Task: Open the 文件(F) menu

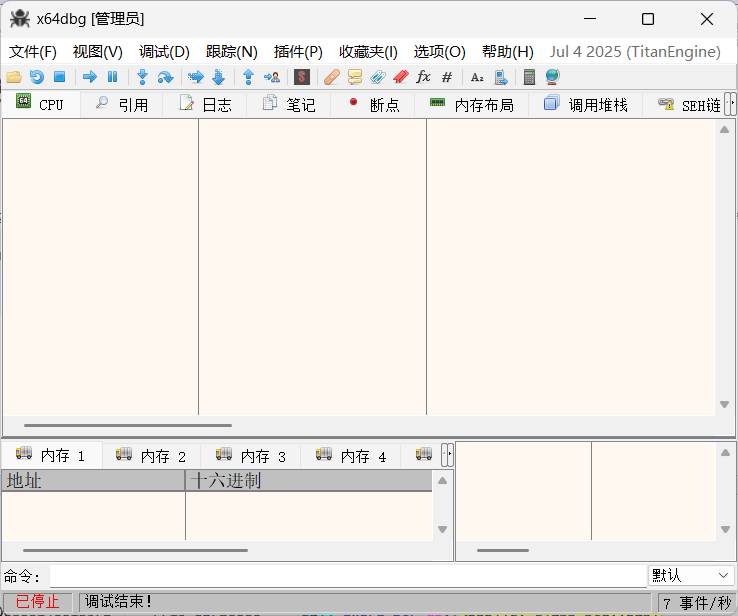Action: click(32, 52)
